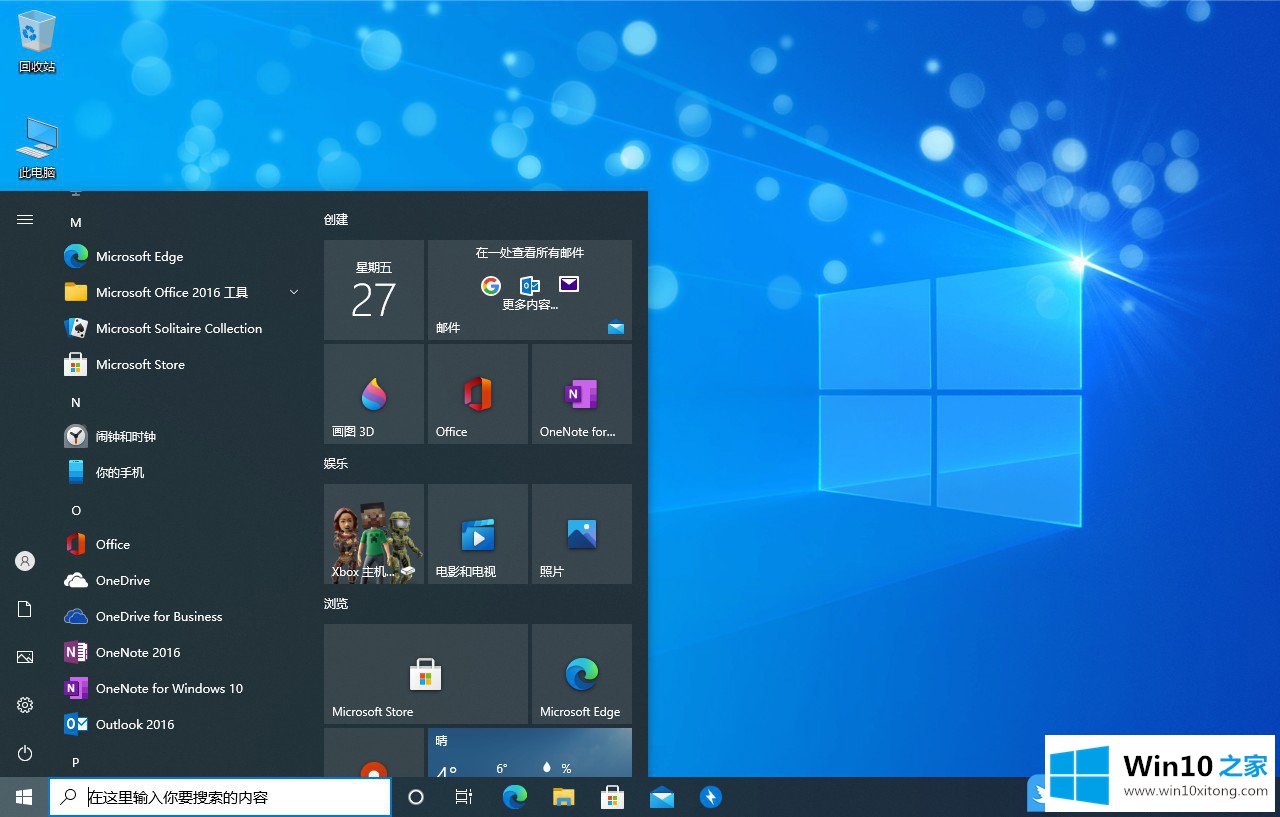This screenshot has height=817, width=1280.
Task: Open the Office tile
Action: pos(478,394)
